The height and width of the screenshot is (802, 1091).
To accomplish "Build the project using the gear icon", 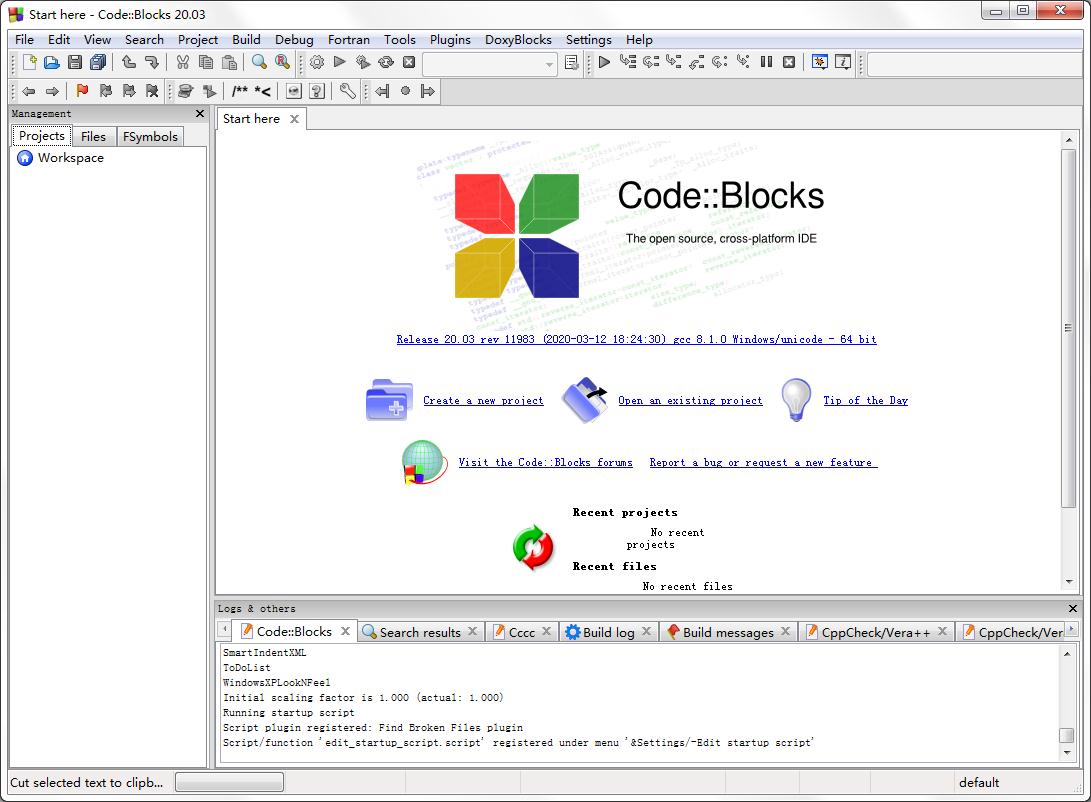I will [x=317, y=62].
